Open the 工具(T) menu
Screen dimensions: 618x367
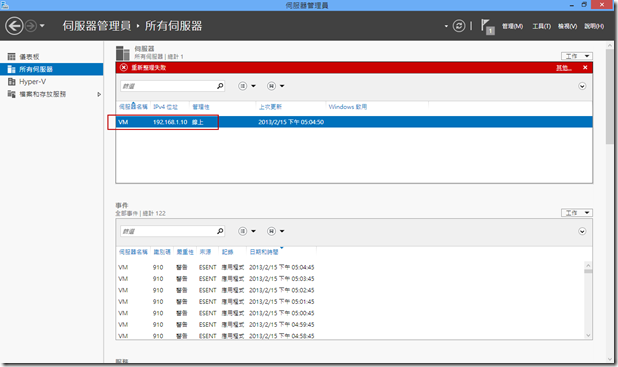542,26
